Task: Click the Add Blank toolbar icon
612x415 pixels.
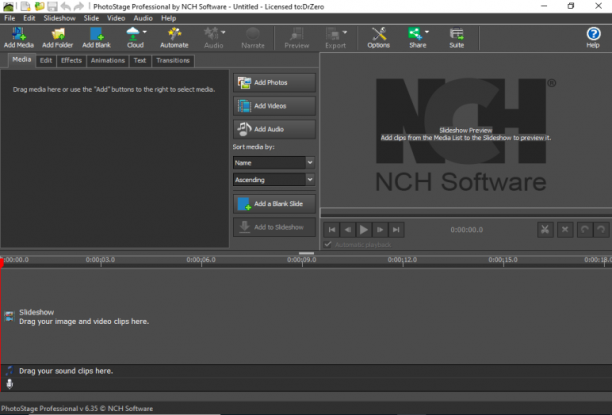Action: coord(96,38)
